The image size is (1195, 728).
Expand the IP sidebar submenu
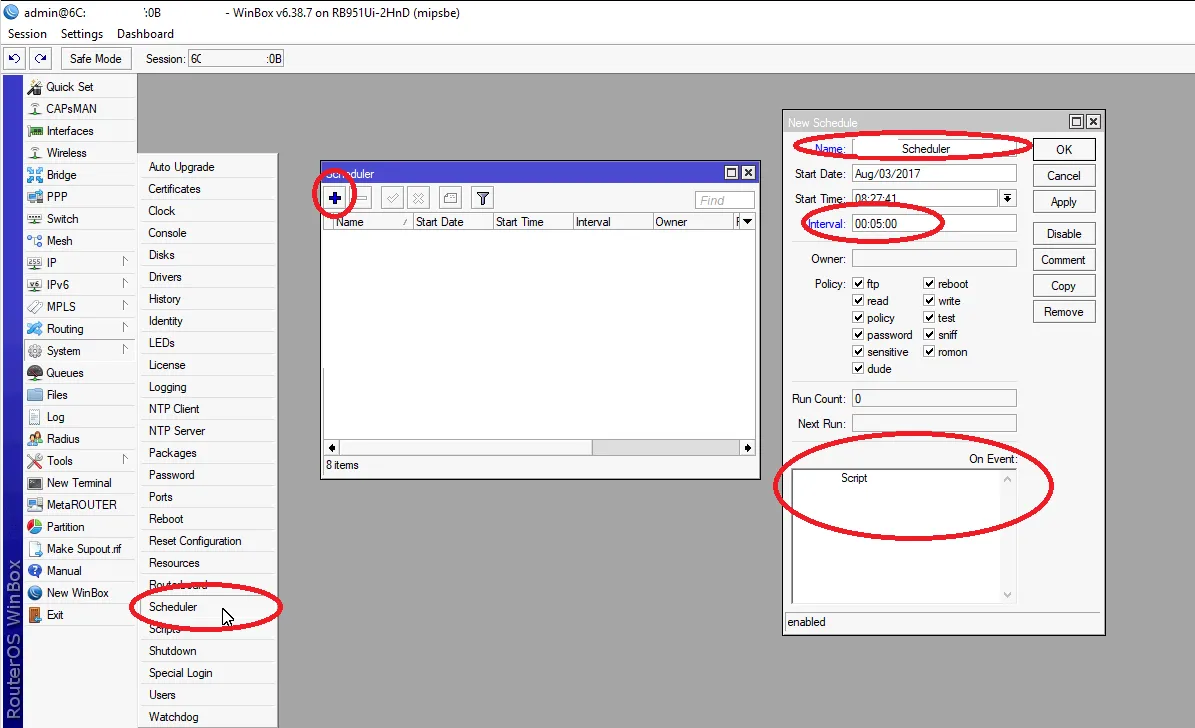click(50, 262)
